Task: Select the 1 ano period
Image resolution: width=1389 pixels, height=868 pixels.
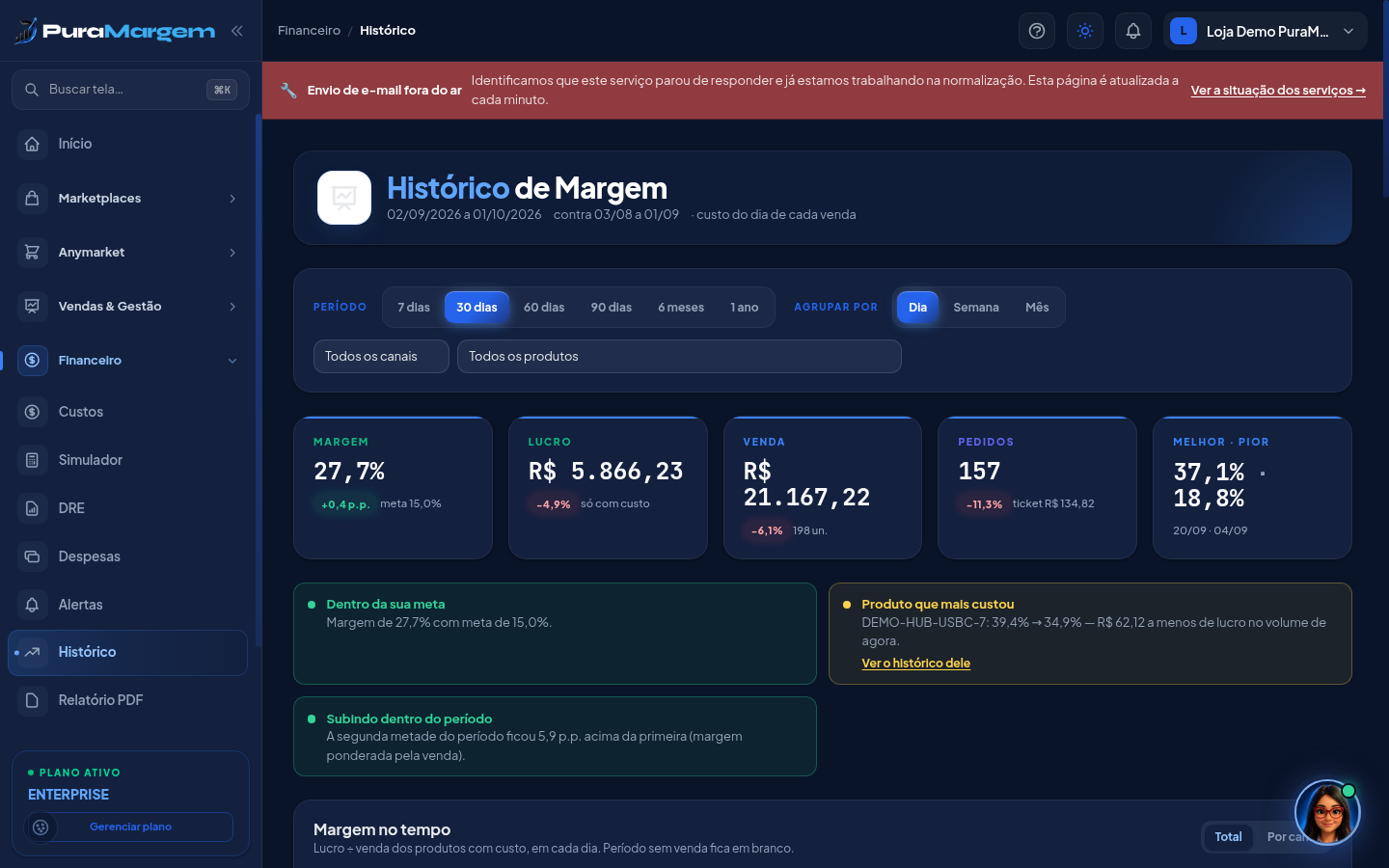Action: (x=745, y=308)
